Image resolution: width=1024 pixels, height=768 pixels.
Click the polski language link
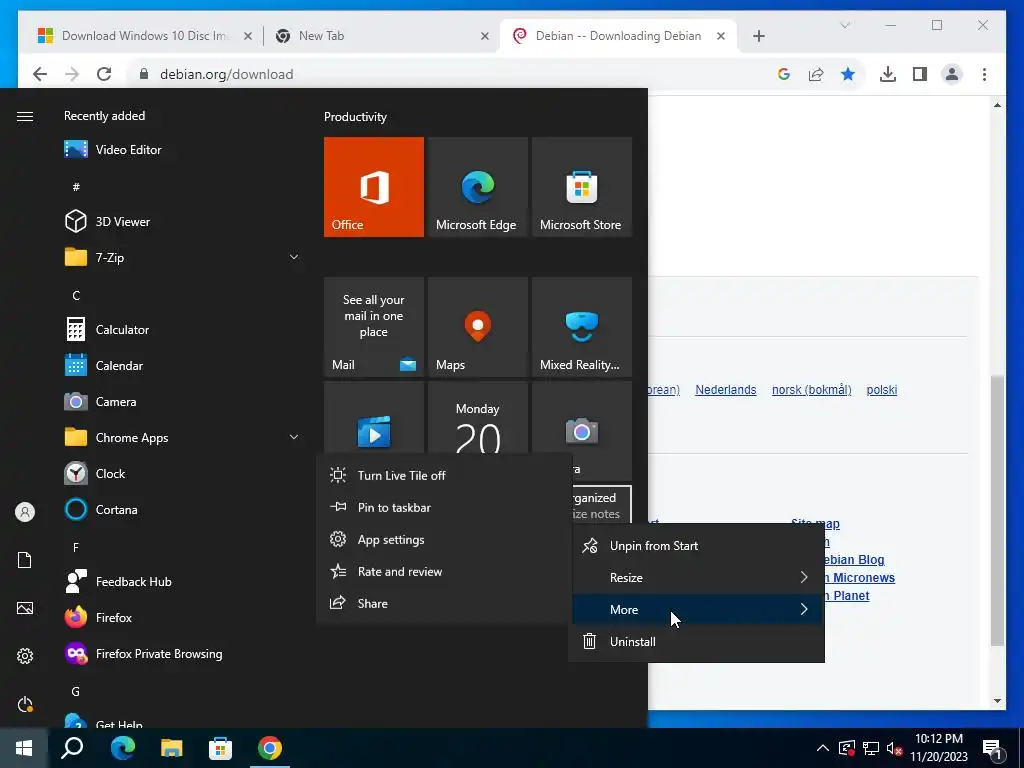click(882, 390)
